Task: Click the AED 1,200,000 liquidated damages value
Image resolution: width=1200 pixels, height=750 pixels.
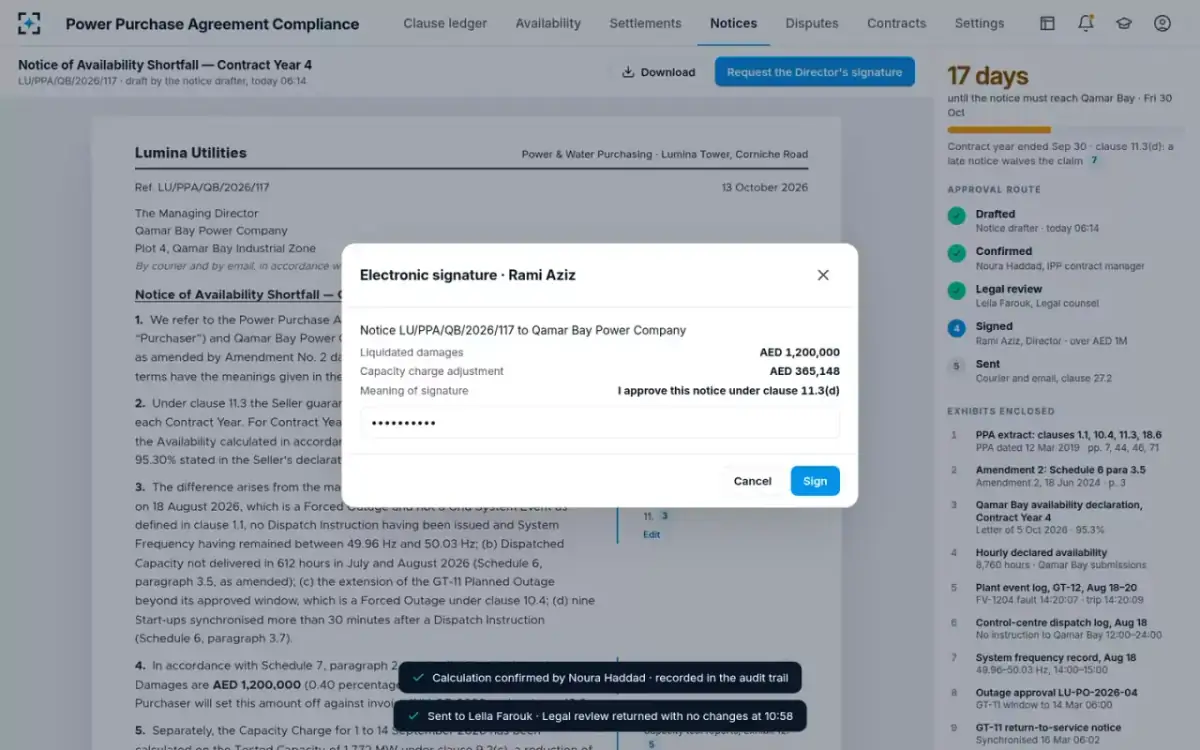Action: tap(799, 353)
